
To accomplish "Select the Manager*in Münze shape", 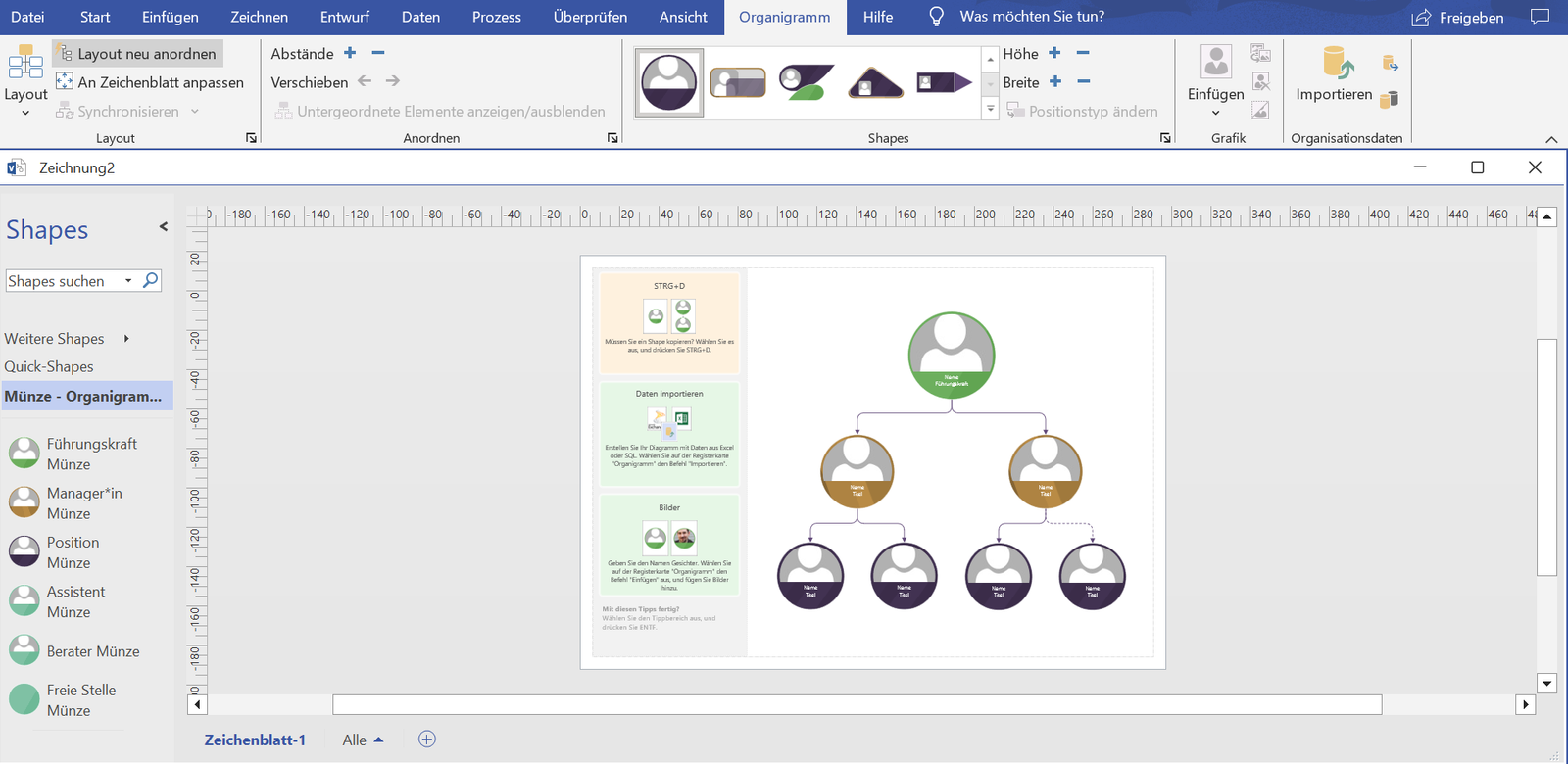I will click(x=67, y=503).
